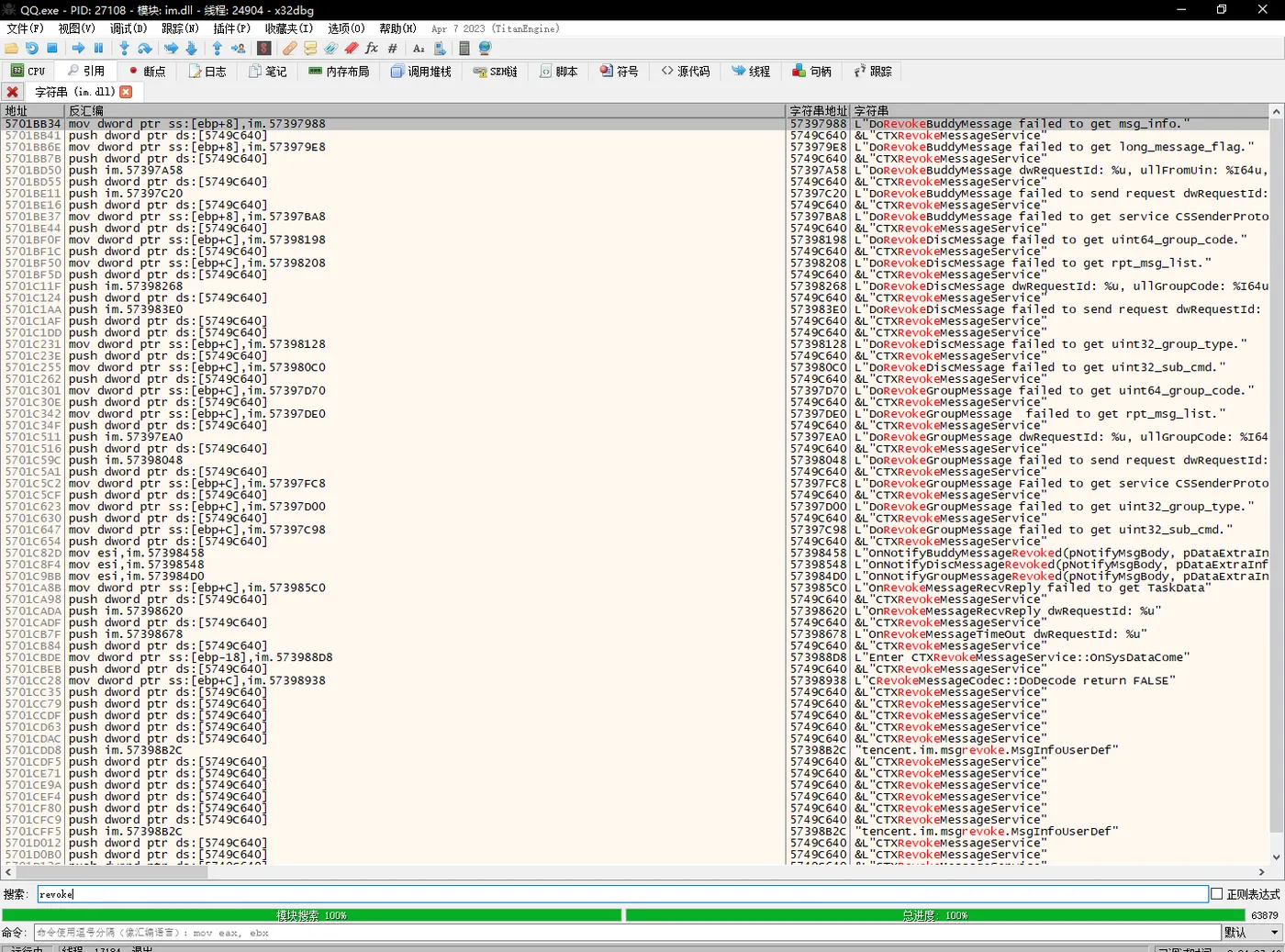The image size is (1285, 952).
Task: Click the horizontal scrollbar right arrow
Action: pyautogui.click(x=1262, y=872)
